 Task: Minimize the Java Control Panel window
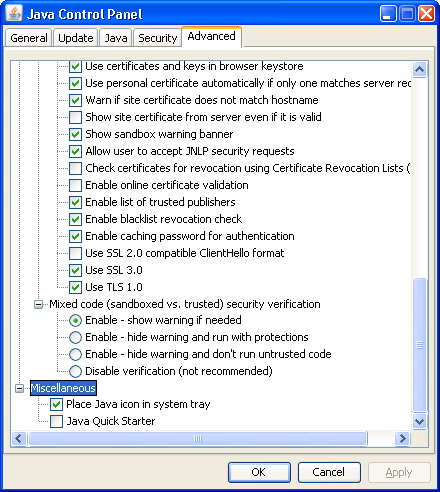click(x=388, y=14)
